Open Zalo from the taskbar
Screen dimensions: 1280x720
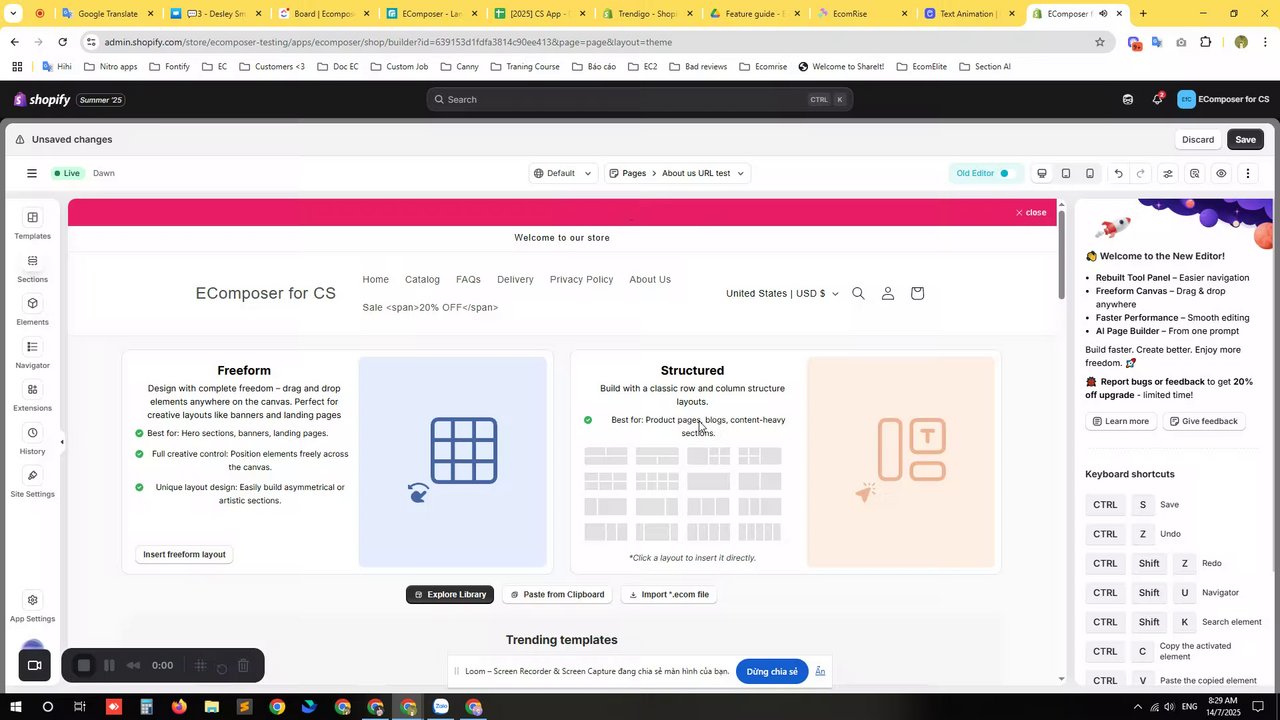tap(441, 707)
